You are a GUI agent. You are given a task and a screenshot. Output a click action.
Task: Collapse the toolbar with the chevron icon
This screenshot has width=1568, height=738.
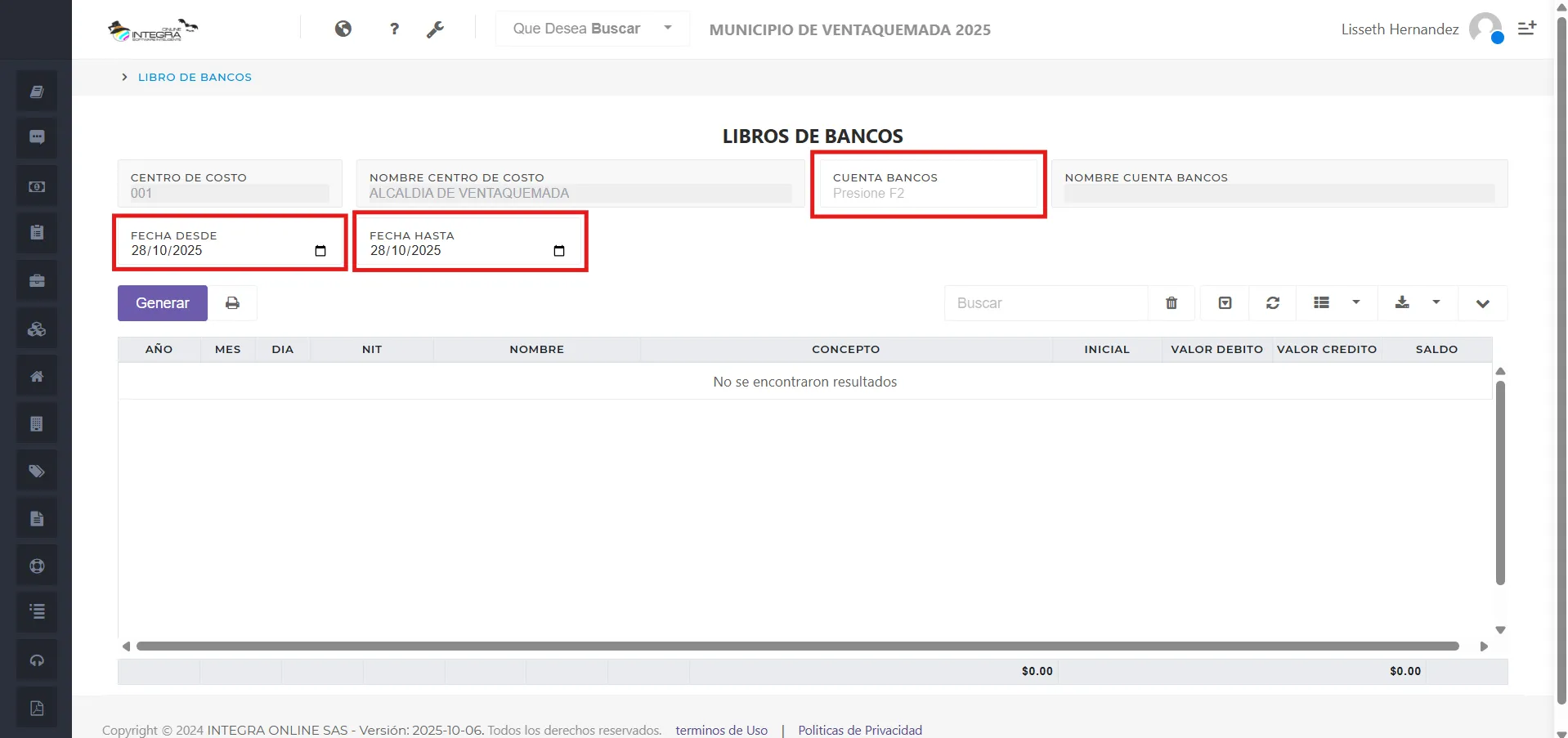[x=1483, y=302]
